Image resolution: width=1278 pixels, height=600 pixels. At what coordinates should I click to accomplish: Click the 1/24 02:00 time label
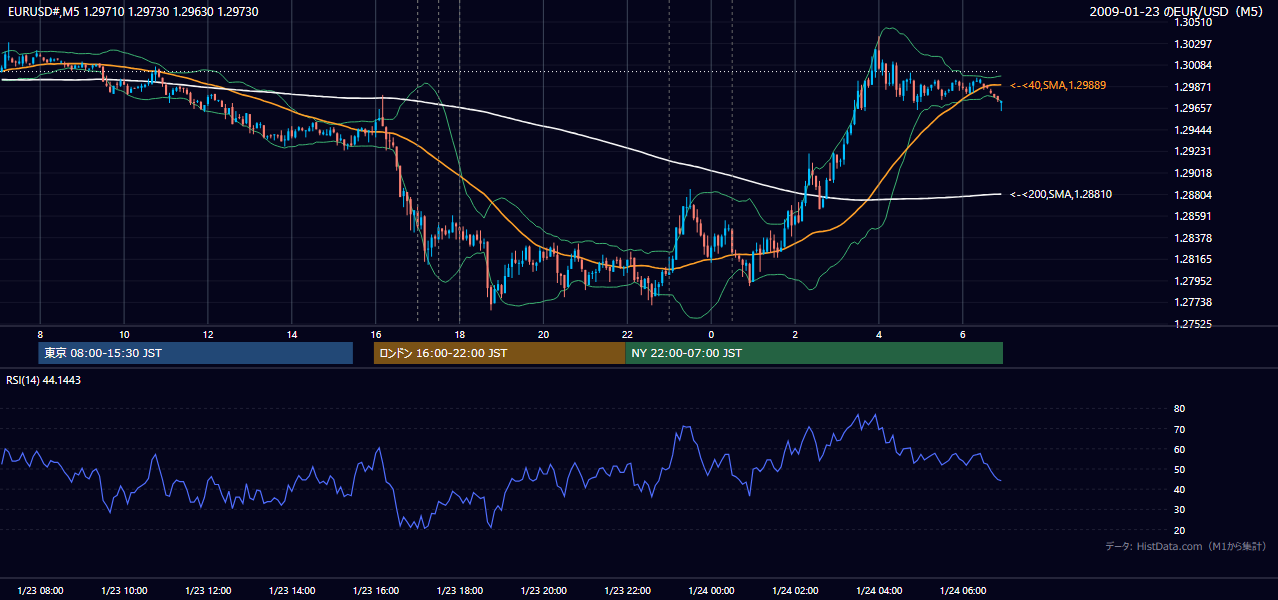point(795,591)
